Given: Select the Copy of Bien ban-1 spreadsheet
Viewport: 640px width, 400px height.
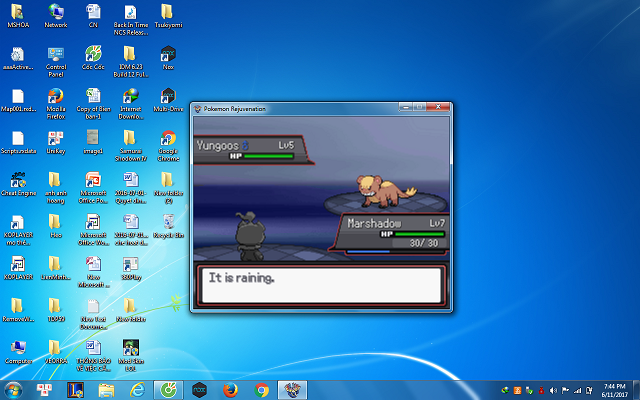Looking at the screenshot, I should click(93, 104).
